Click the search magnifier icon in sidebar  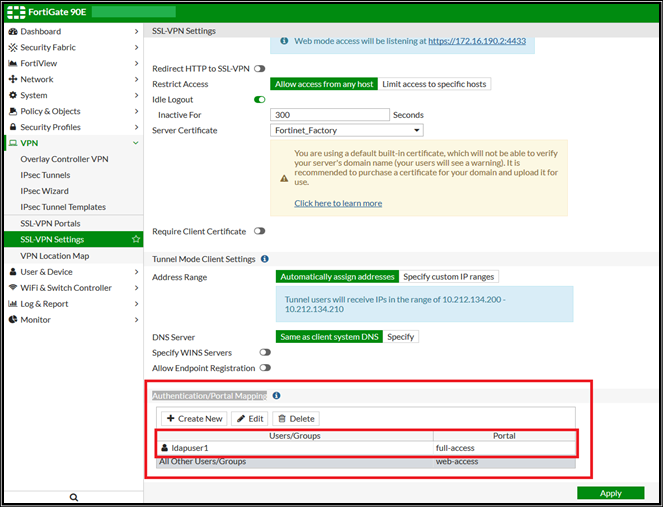(73, 497)
